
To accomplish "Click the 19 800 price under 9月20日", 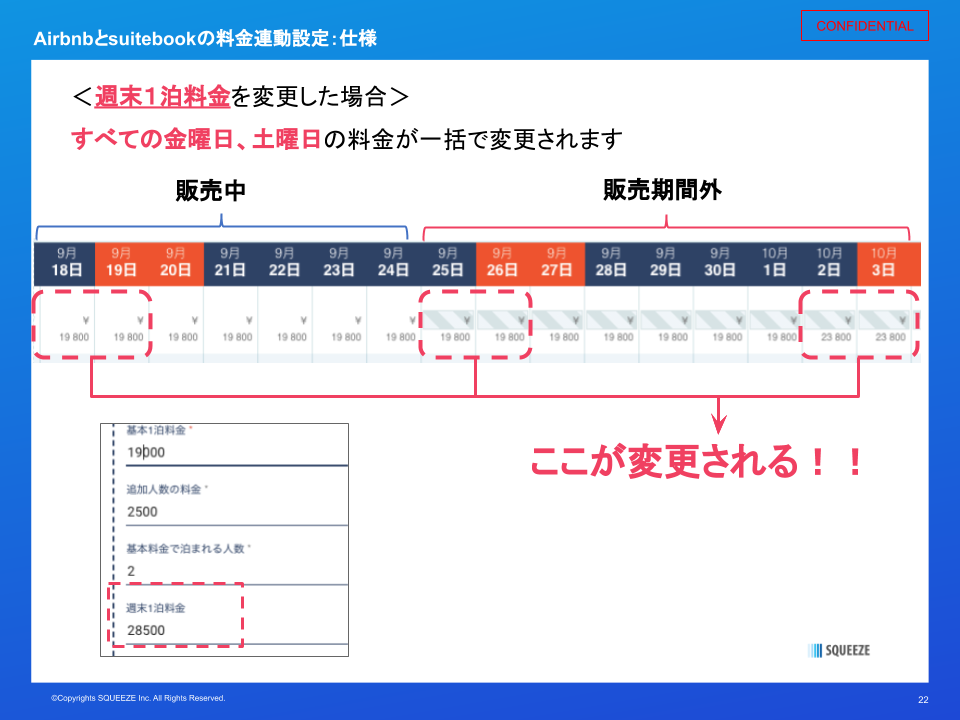I will pos(183,337).
